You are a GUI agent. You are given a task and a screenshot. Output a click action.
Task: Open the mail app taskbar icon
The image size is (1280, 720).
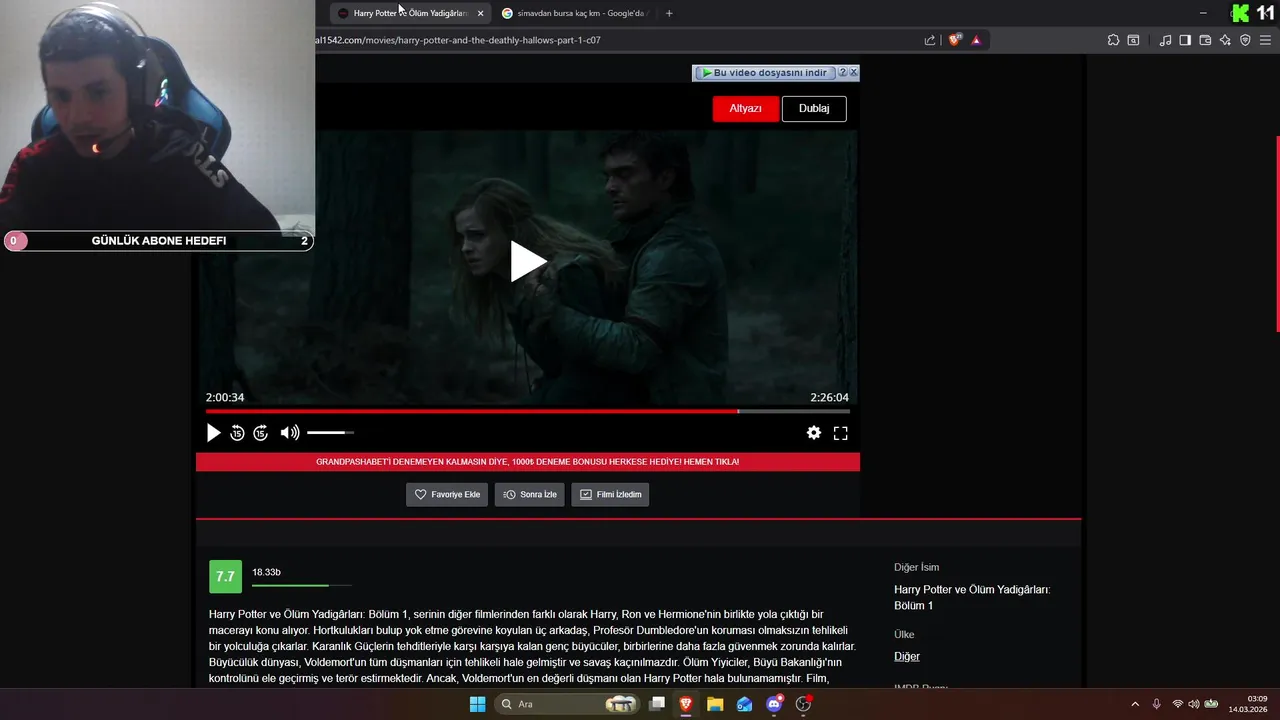744,704
